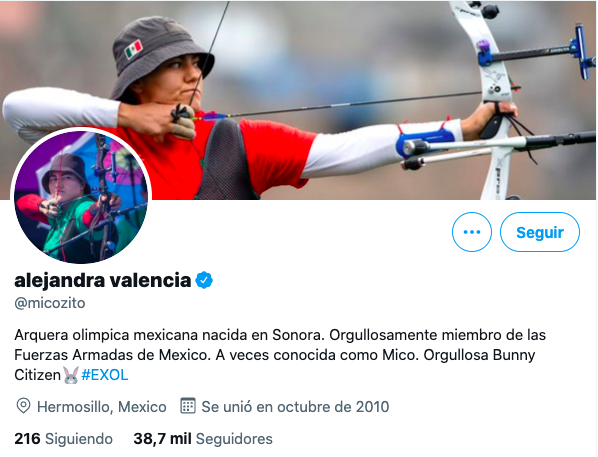The width and height of the screenshot is (598, 457).
Task: Open the archery banner header image
Action: [x=299, y=100]
